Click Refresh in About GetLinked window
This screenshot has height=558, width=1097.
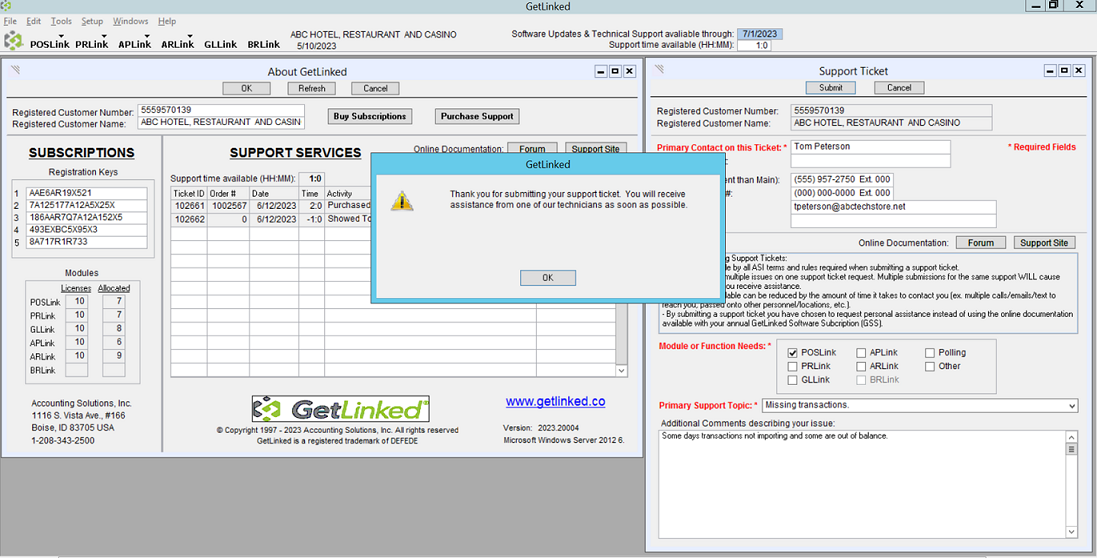pyautogui.click(x=312, y=88)
